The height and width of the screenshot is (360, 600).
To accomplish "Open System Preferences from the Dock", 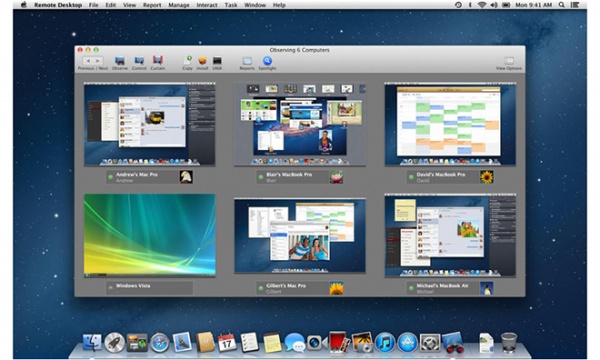I will 430,342.
